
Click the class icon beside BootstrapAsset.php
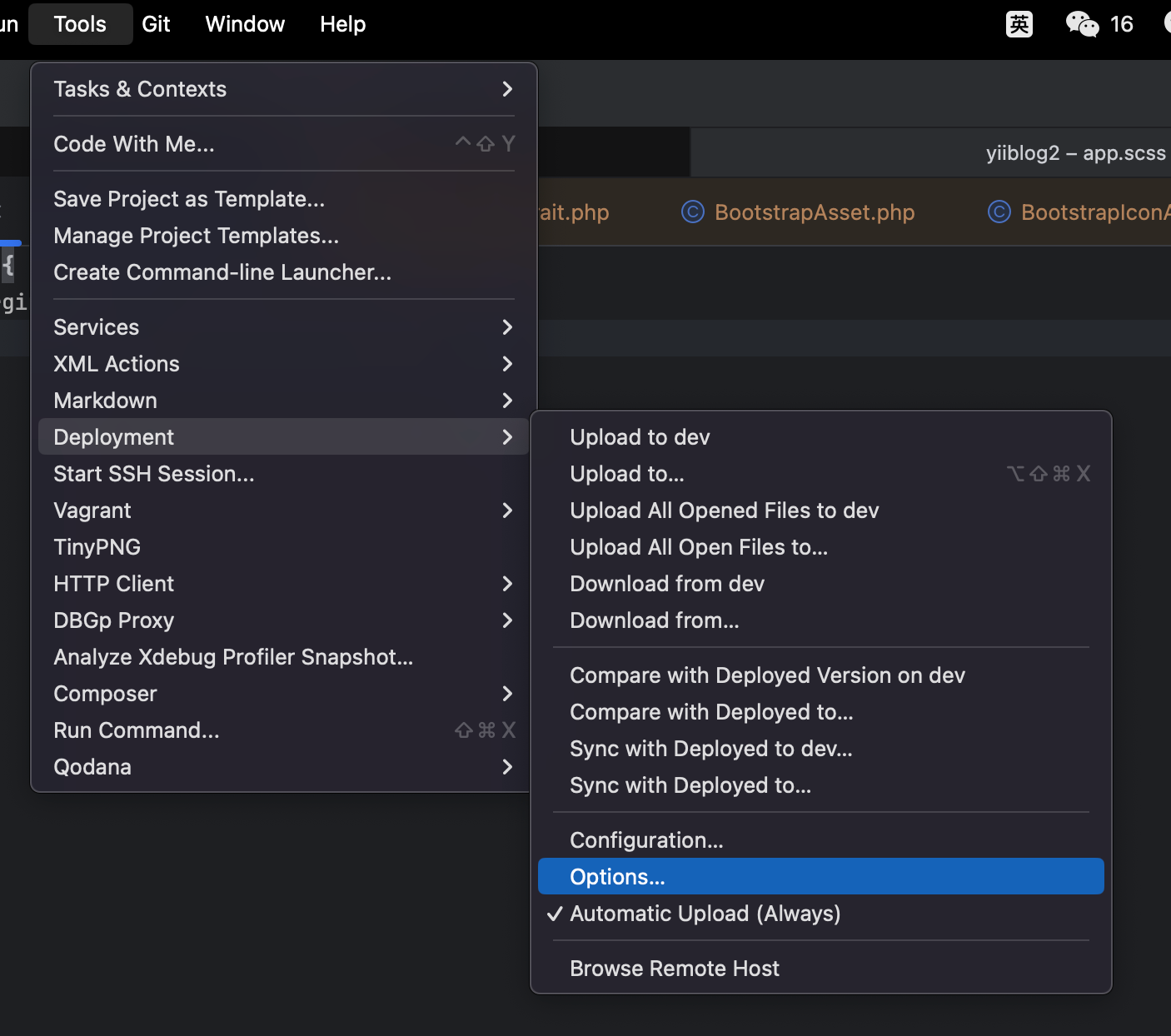point(692,212)
